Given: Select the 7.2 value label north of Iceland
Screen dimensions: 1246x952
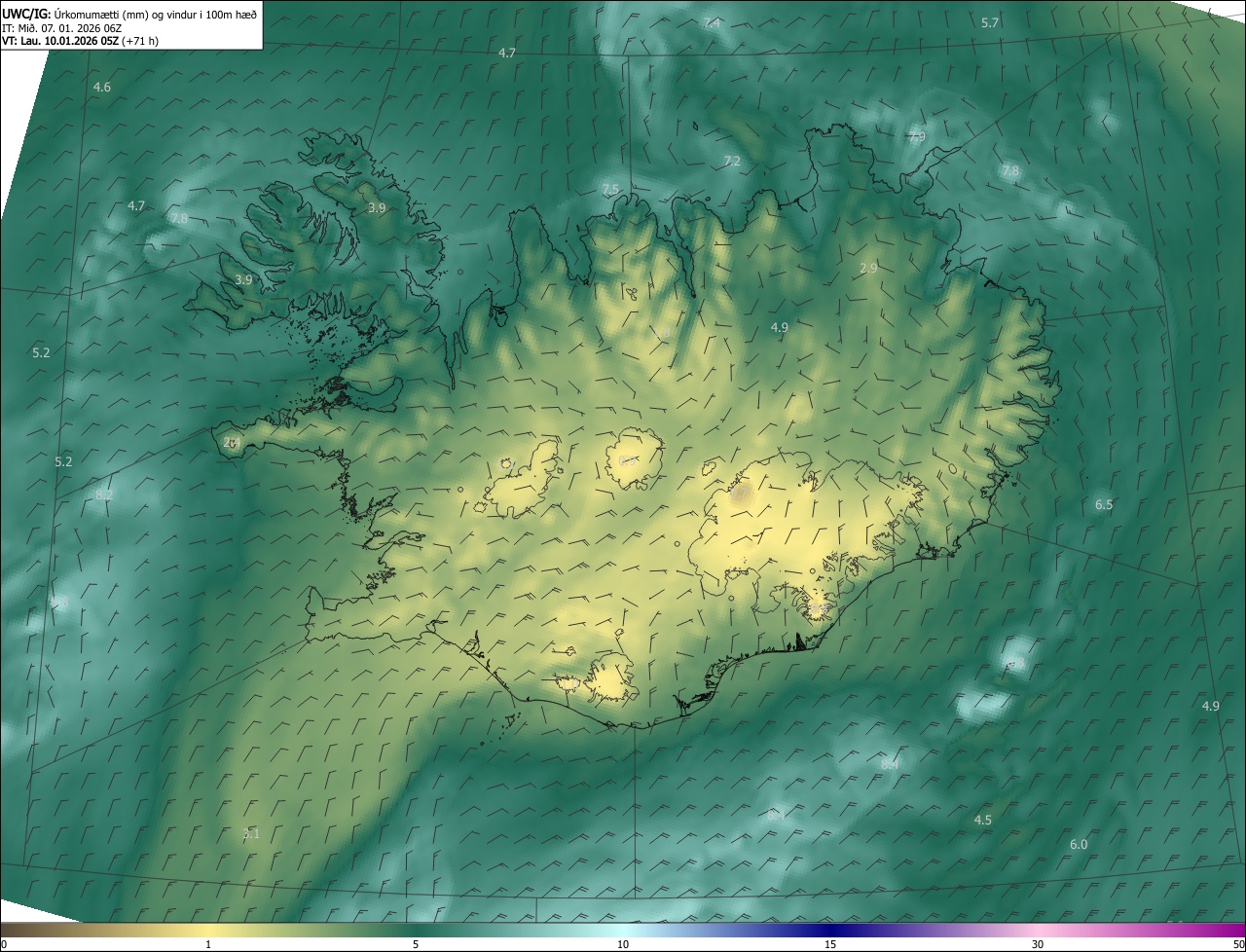Looking at the screenshot, I should click(732, 161).
